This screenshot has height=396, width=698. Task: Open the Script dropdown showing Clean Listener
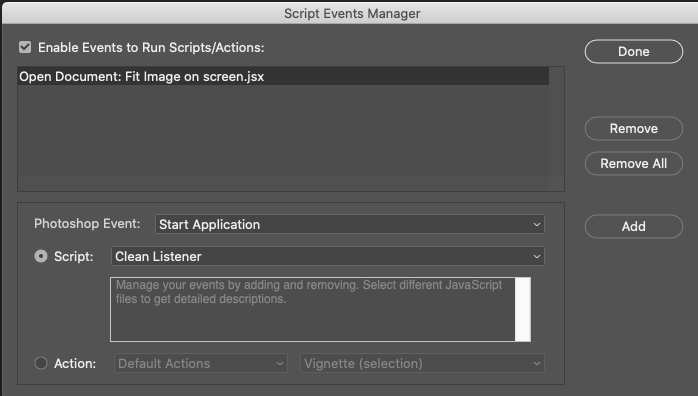328,256
